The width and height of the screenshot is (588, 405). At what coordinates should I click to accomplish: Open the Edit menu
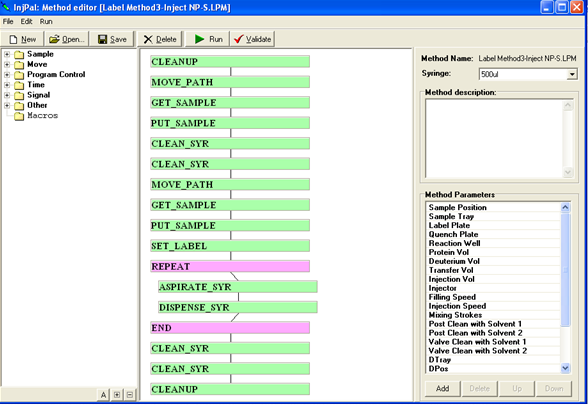tap(26, 21)
